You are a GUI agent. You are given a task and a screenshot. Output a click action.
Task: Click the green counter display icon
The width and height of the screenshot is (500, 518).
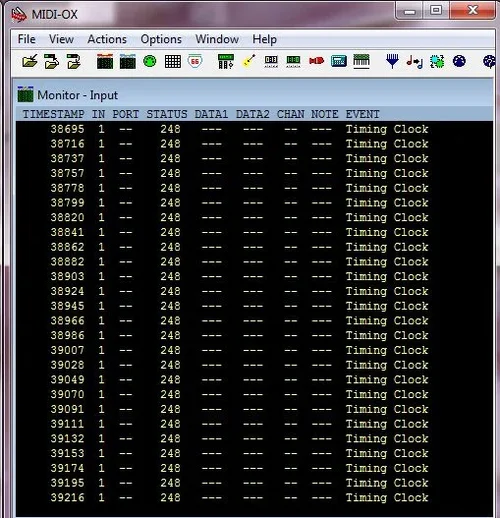coord(293,61)
